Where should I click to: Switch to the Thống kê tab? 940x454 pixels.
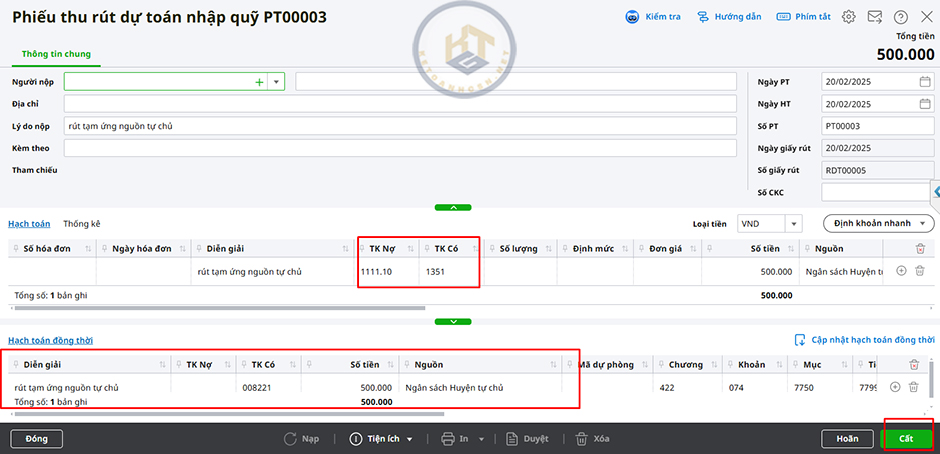pyautogui.click(x=81, y=224)
